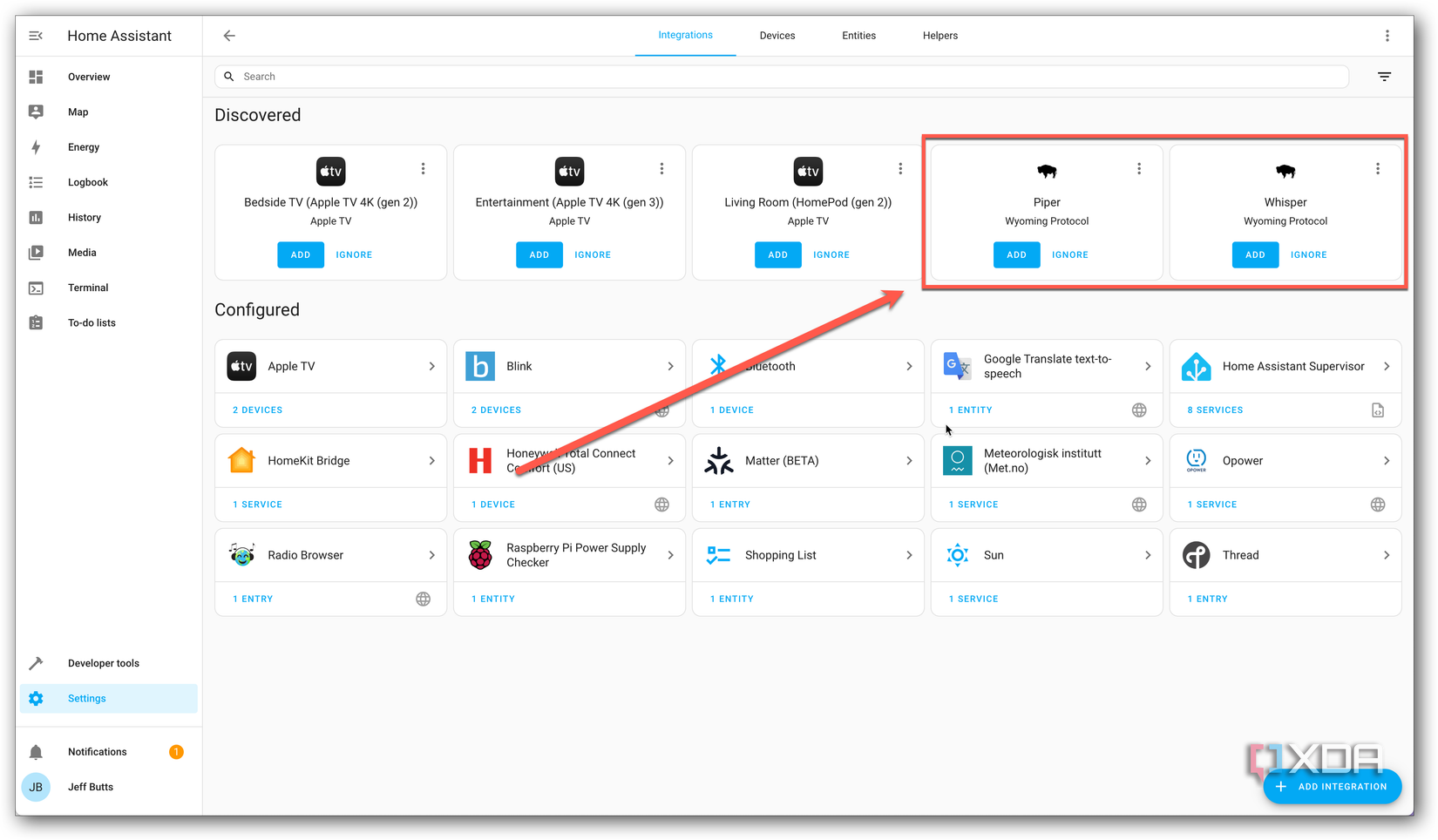Viewport: 1438px width, 840px height.
Task: Expand the Shopping List chevron
Action: (x=909, y=555)
